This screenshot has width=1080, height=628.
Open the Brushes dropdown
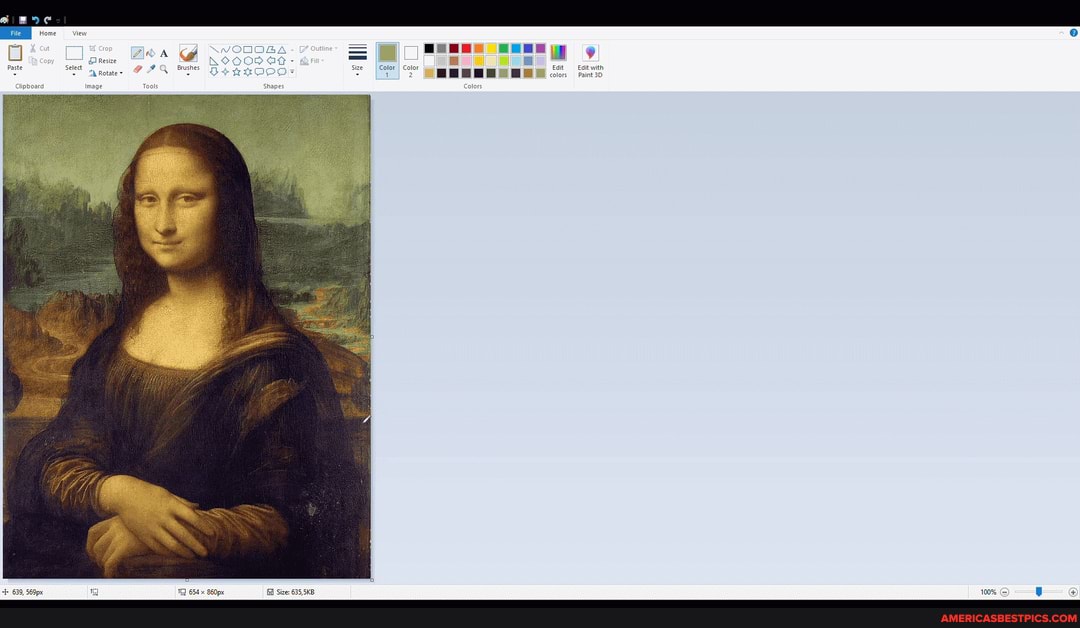click(188, 60)
